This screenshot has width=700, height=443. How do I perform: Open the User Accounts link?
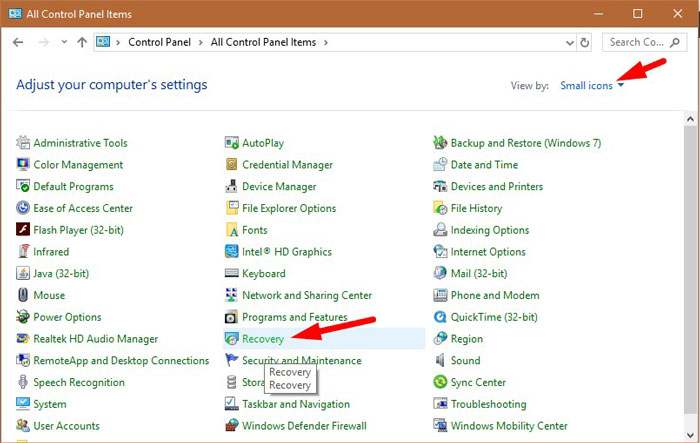point(66,426)
